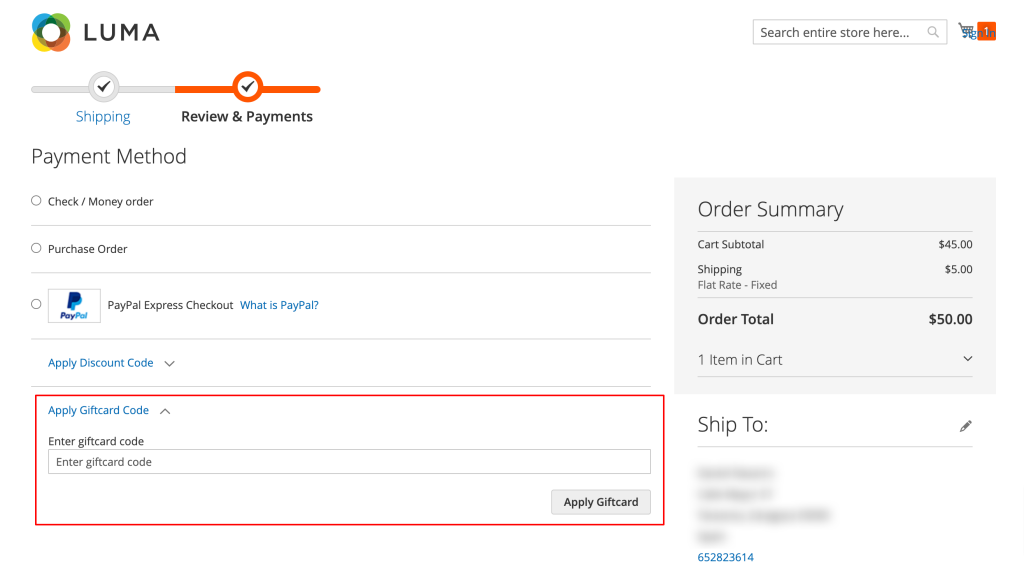Click the Shipping step checkmark circle
Image resolution: width=1024 pixels, height=576 pixels.
tap(103, 87)
